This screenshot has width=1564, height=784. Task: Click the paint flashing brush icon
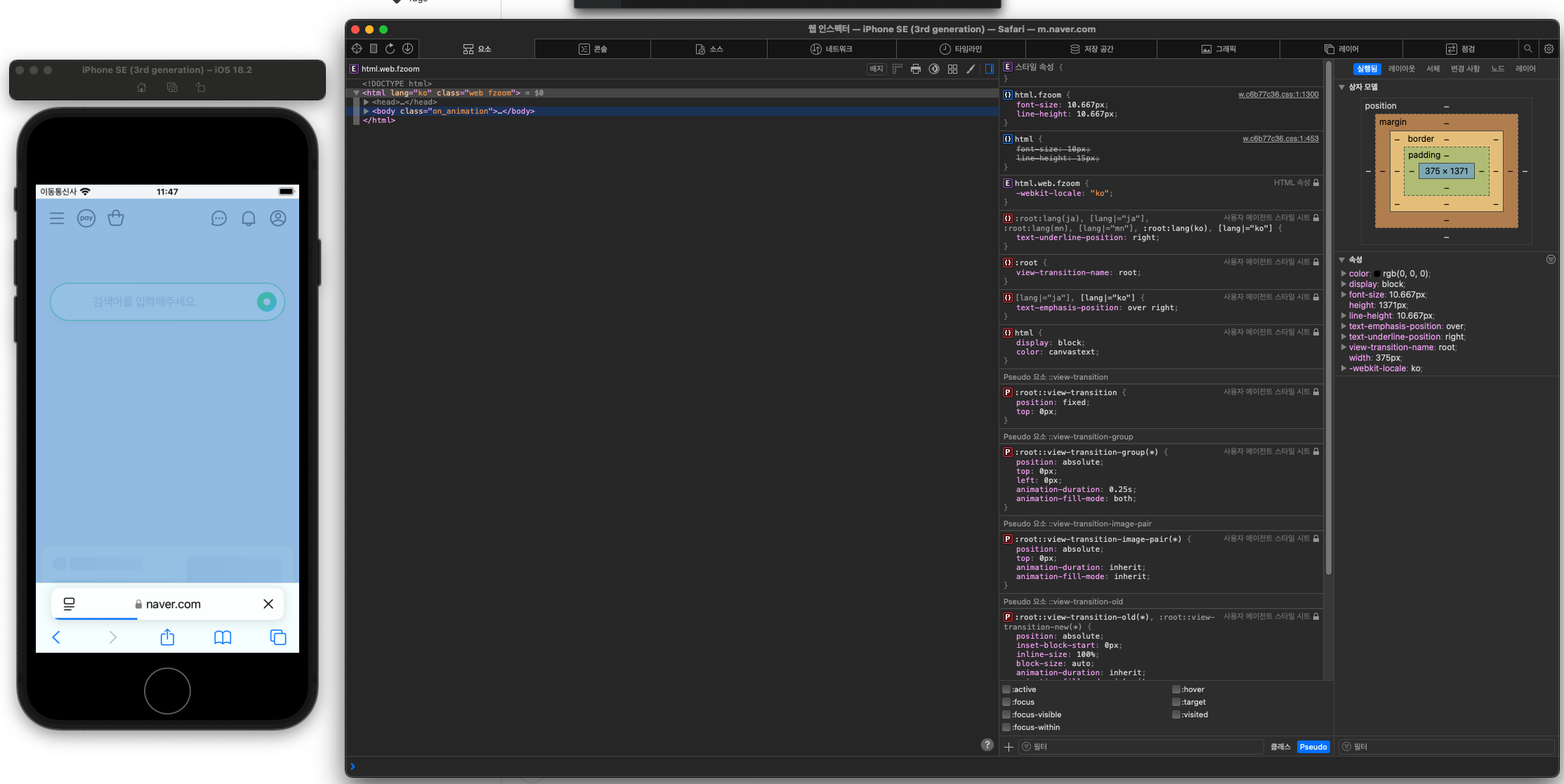pos(971,69)
